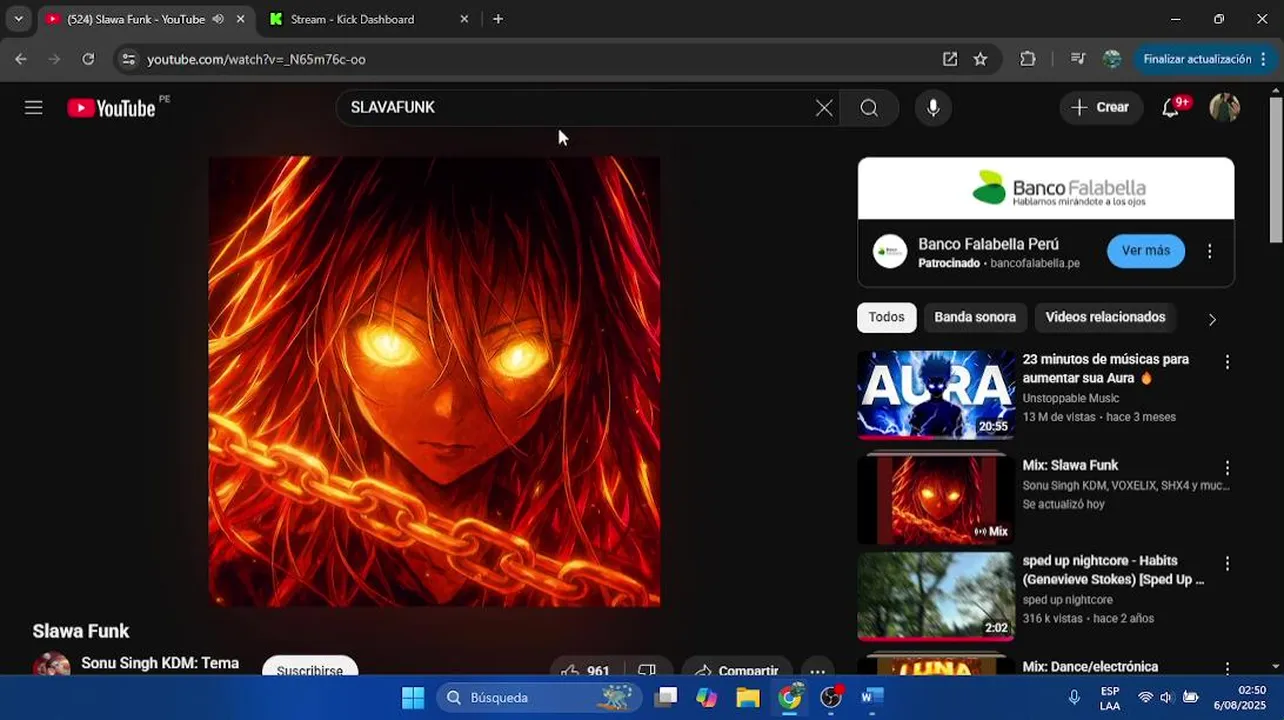Select the Banda sonora filter chip
Image resolution: width=1284 pixels, height=720 pixels.
(975, 317)
